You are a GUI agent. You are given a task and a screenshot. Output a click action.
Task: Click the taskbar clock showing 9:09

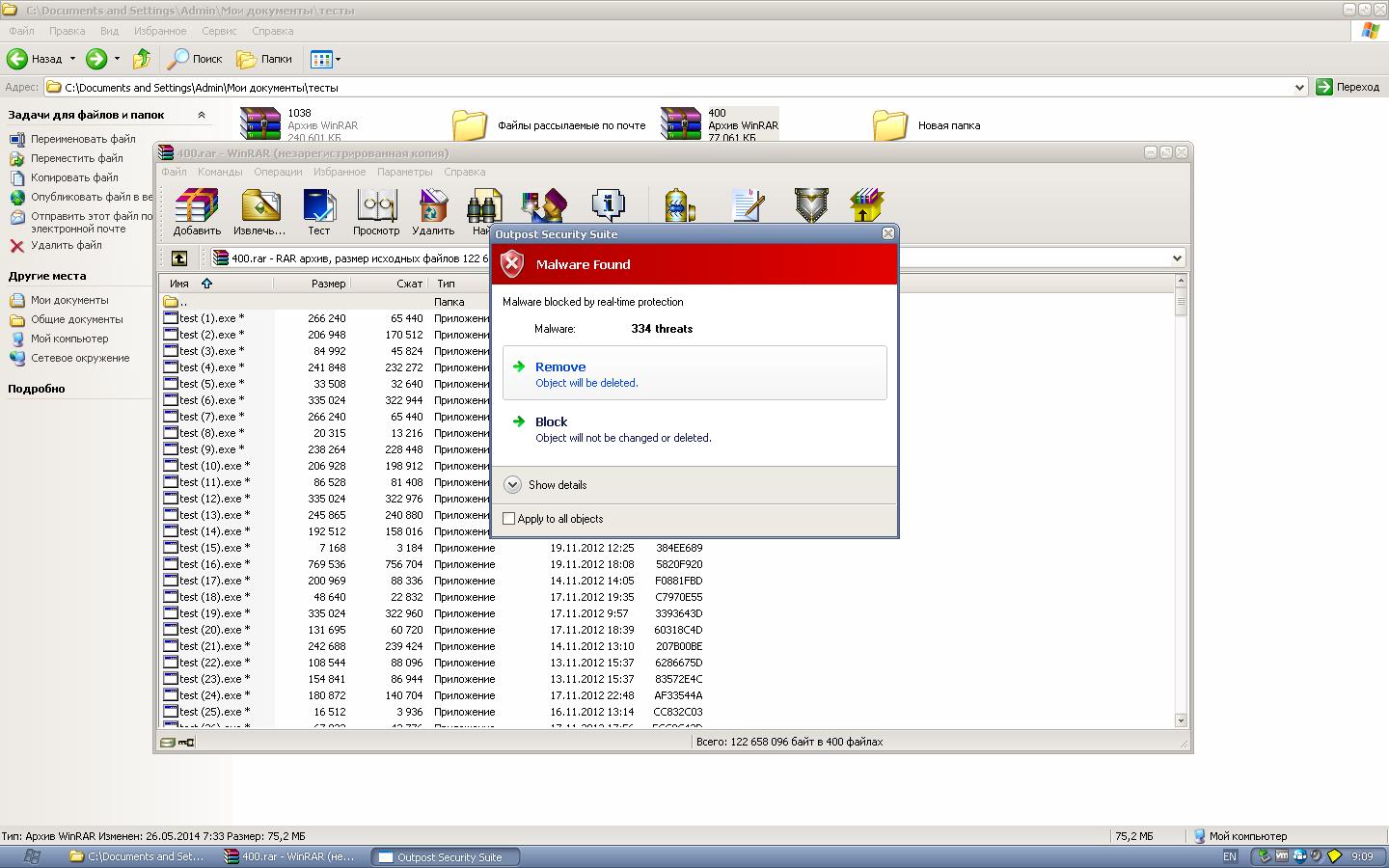point(1362,856)
